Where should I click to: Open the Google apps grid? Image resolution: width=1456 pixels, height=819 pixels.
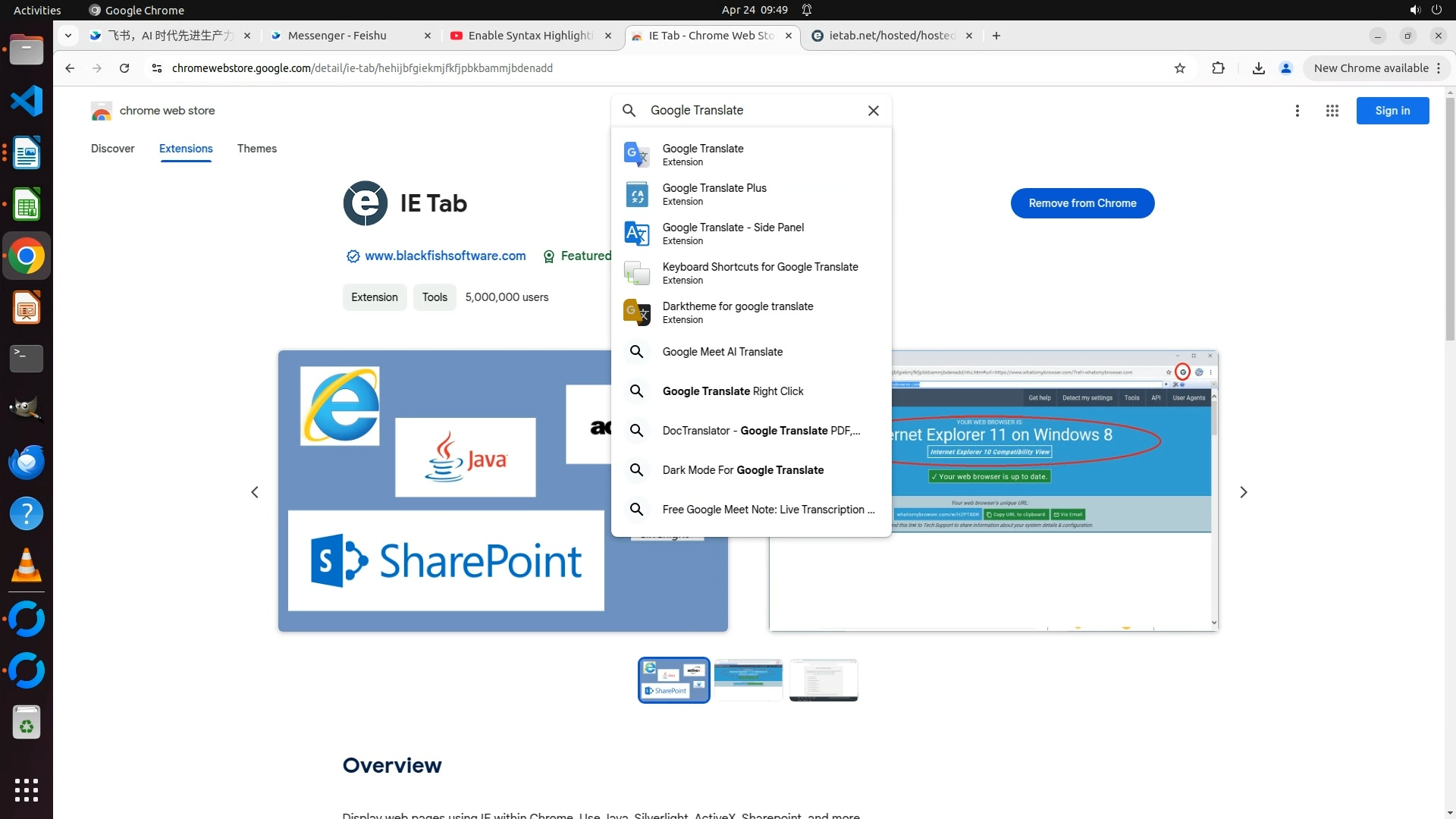click(x=1332, y=111)
